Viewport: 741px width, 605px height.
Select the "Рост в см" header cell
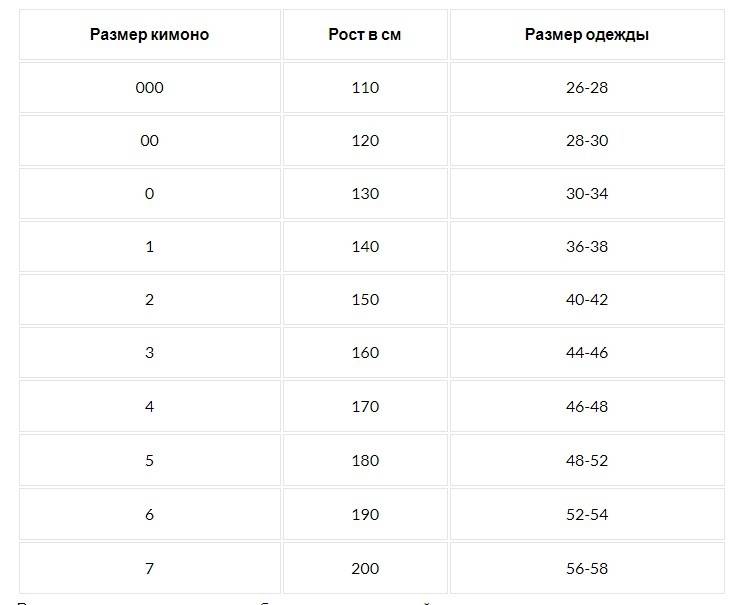(x=365, y=34)
